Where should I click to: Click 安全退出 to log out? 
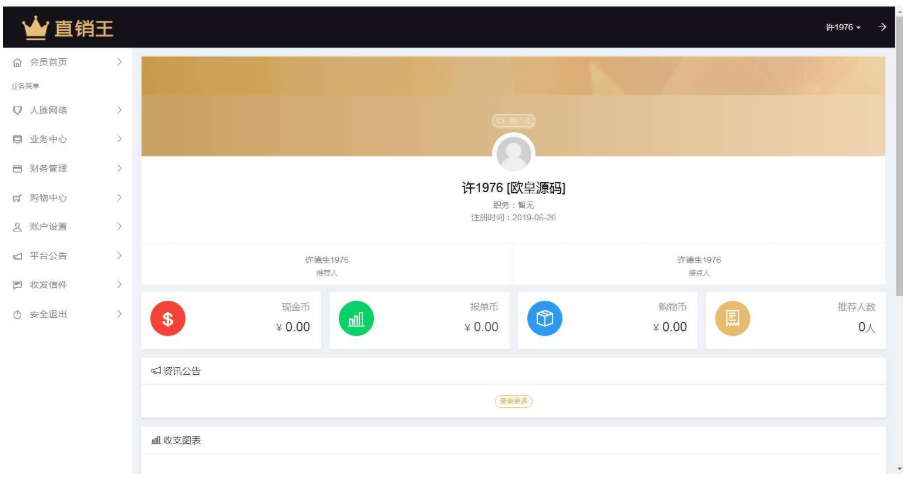click(x=48, y=315)
